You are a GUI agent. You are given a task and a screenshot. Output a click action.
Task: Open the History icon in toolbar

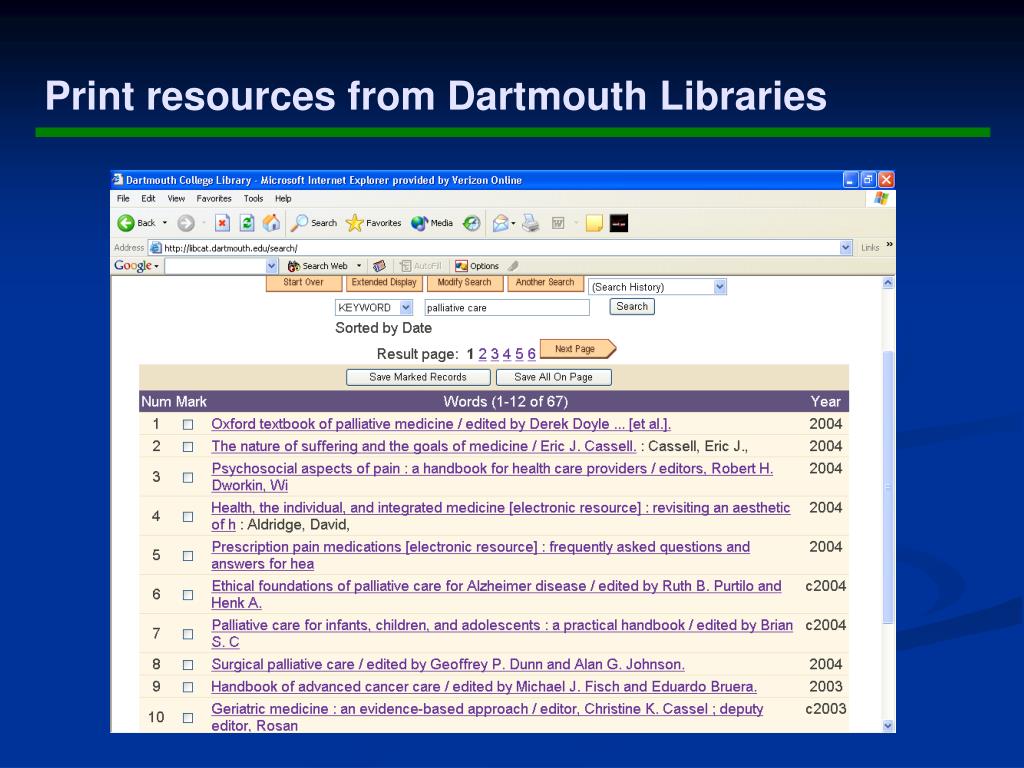(x=472, y=223)
